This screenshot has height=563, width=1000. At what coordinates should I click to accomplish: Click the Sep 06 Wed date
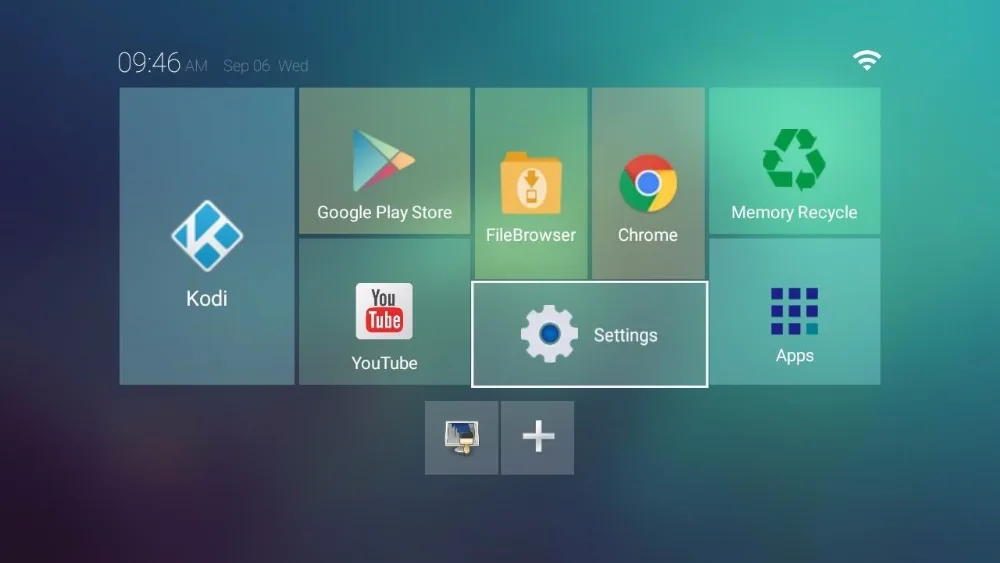(266, 66)
